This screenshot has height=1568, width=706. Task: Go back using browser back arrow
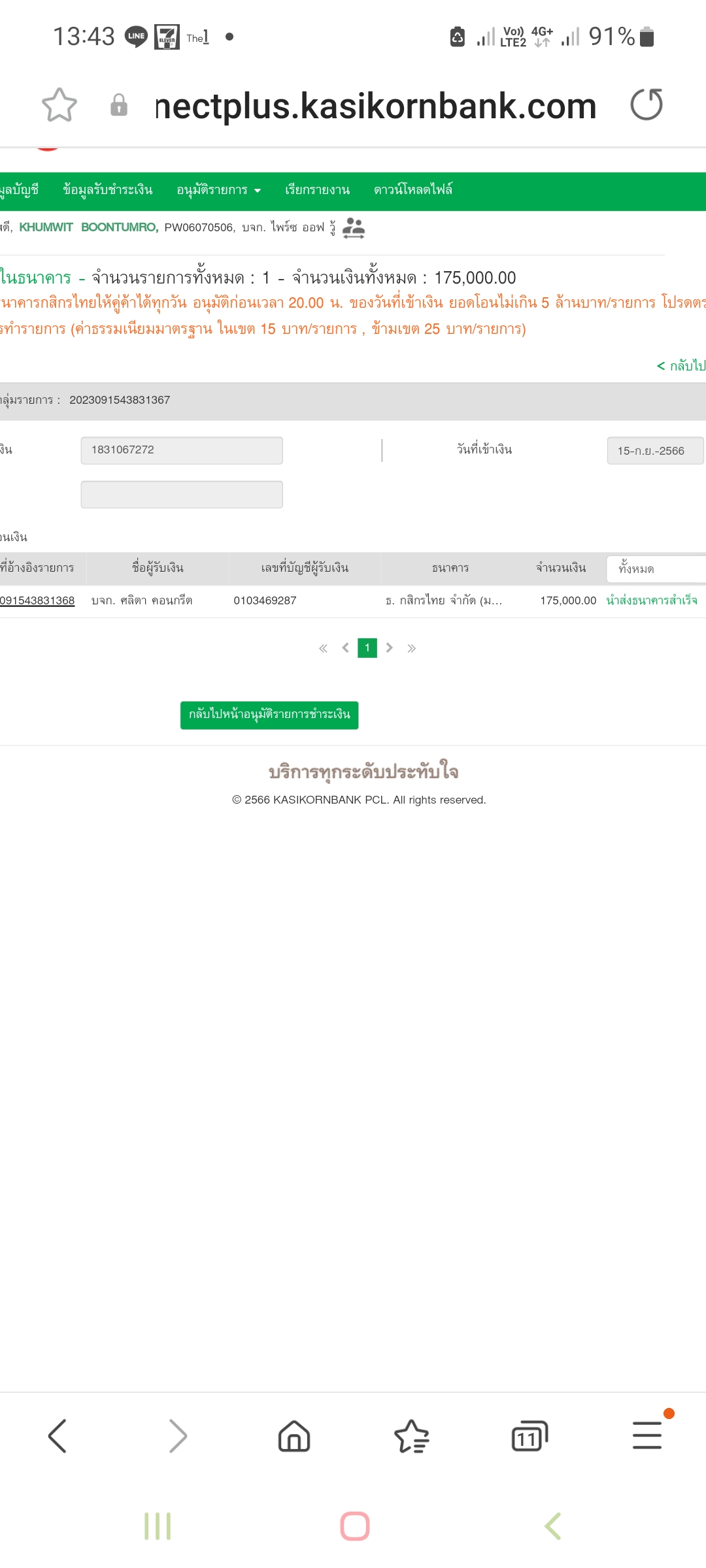[58, 1436]
